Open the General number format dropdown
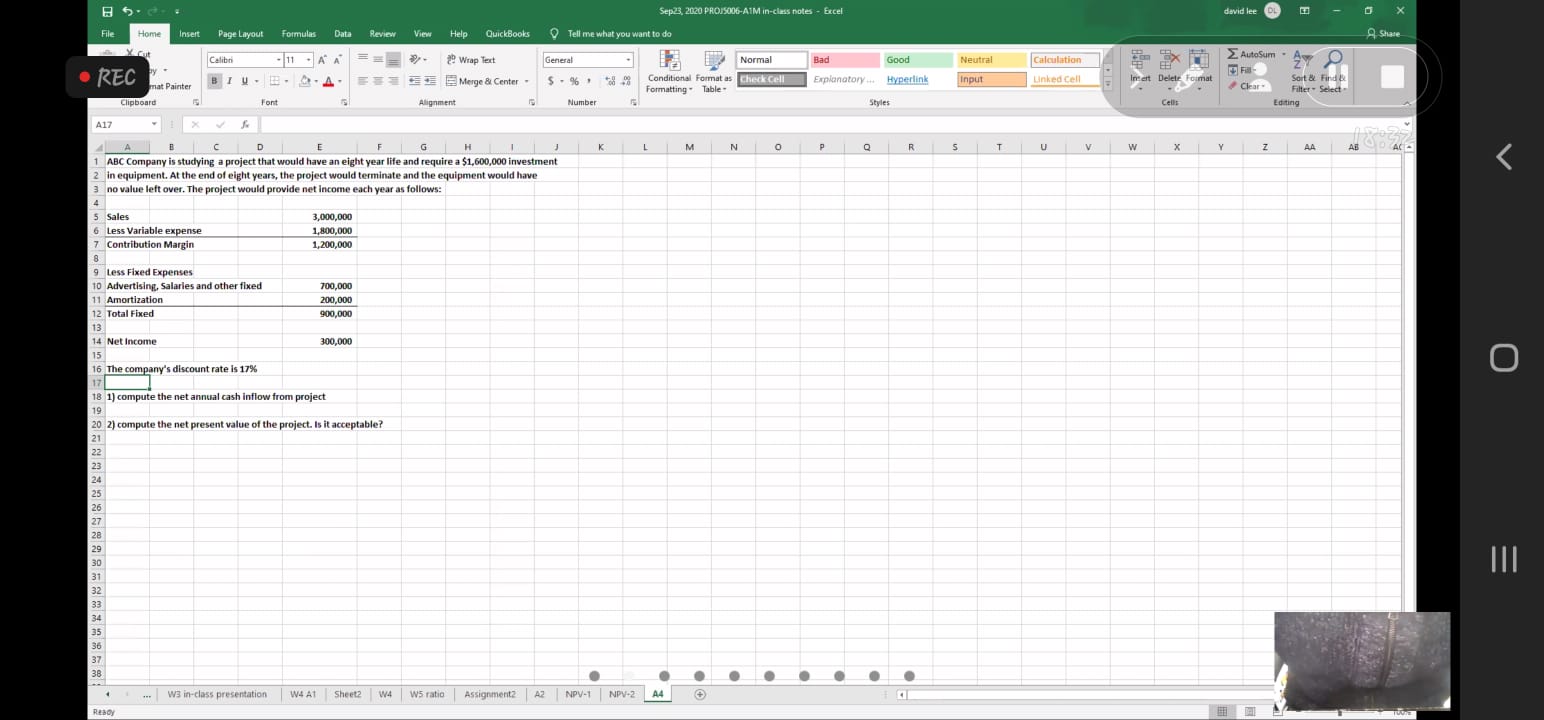The width and height of the screenshot is (1544, 720). pos(628,60)
